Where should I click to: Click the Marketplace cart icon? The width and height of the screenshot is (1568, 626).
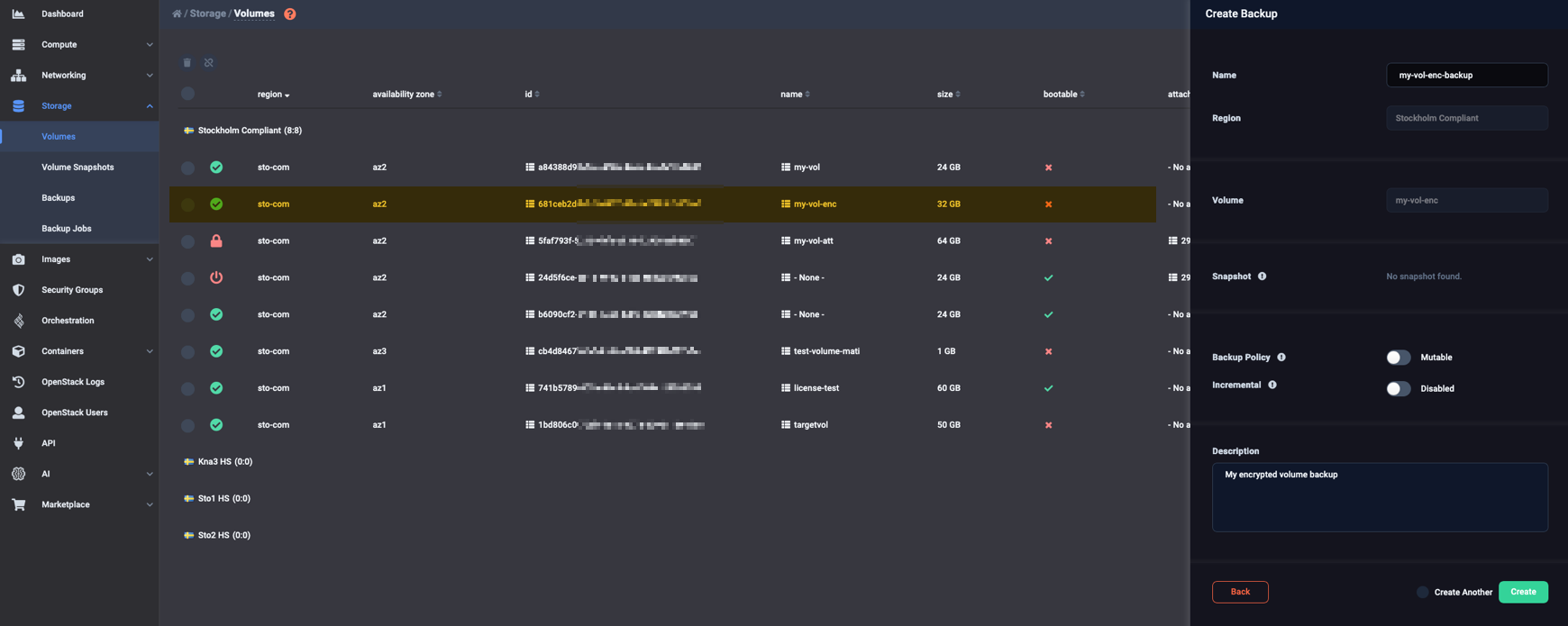pyautogui.click(x=18, y=504)
